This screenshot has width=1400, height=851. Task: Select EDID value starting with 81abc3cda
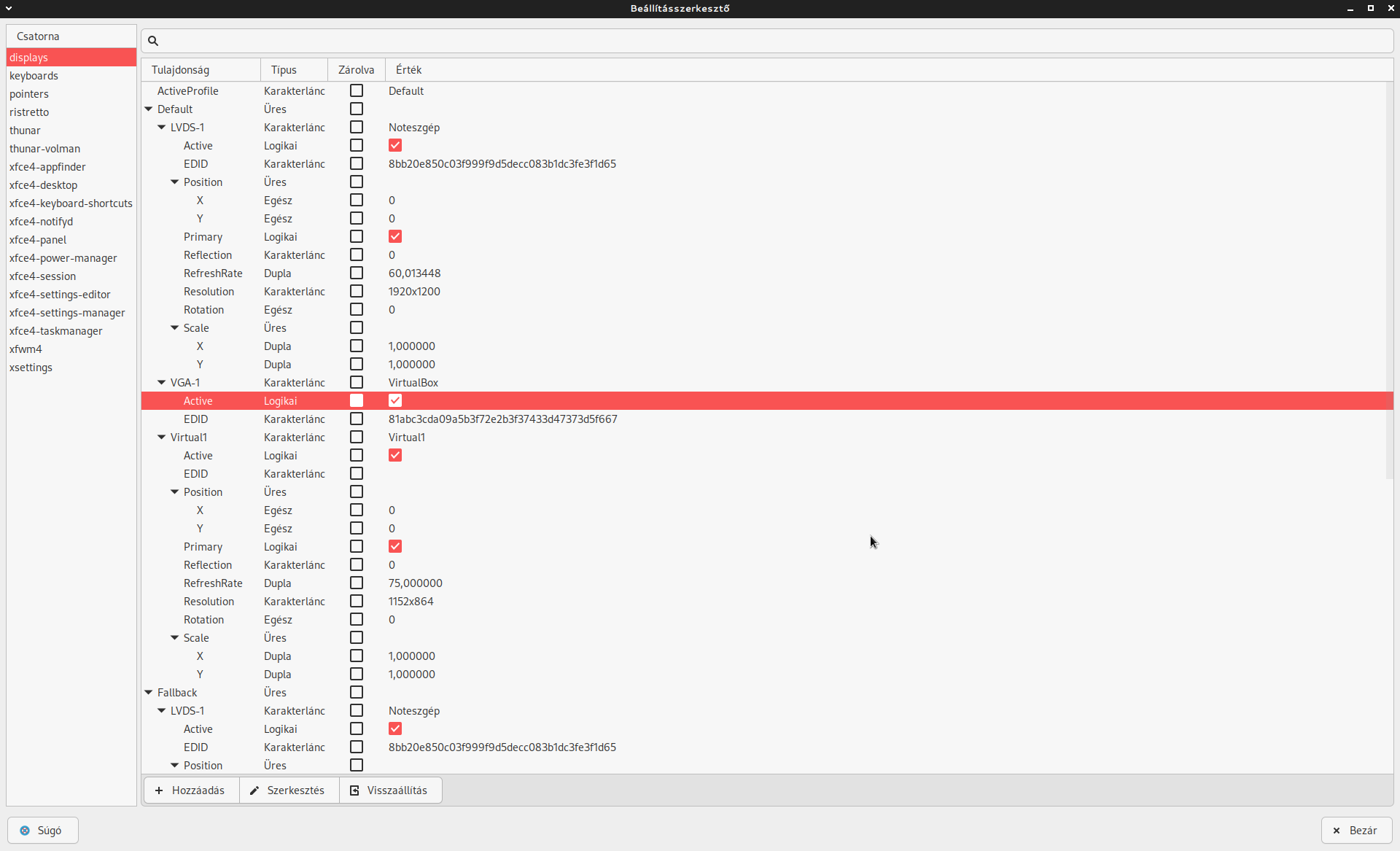pyautogui.click(x=502, y=419)
